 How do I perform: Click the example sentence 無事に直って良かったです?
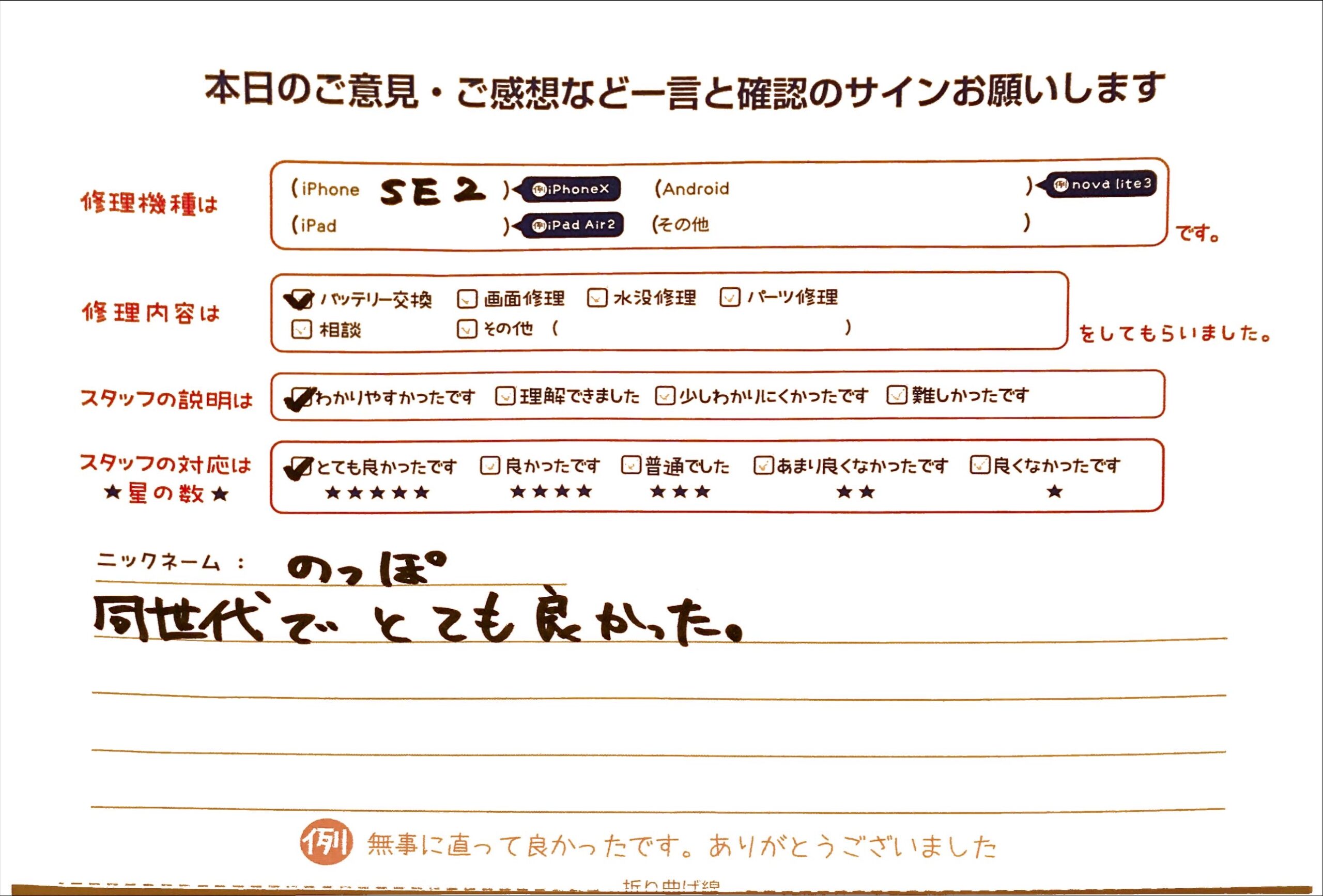click(682, 846)
